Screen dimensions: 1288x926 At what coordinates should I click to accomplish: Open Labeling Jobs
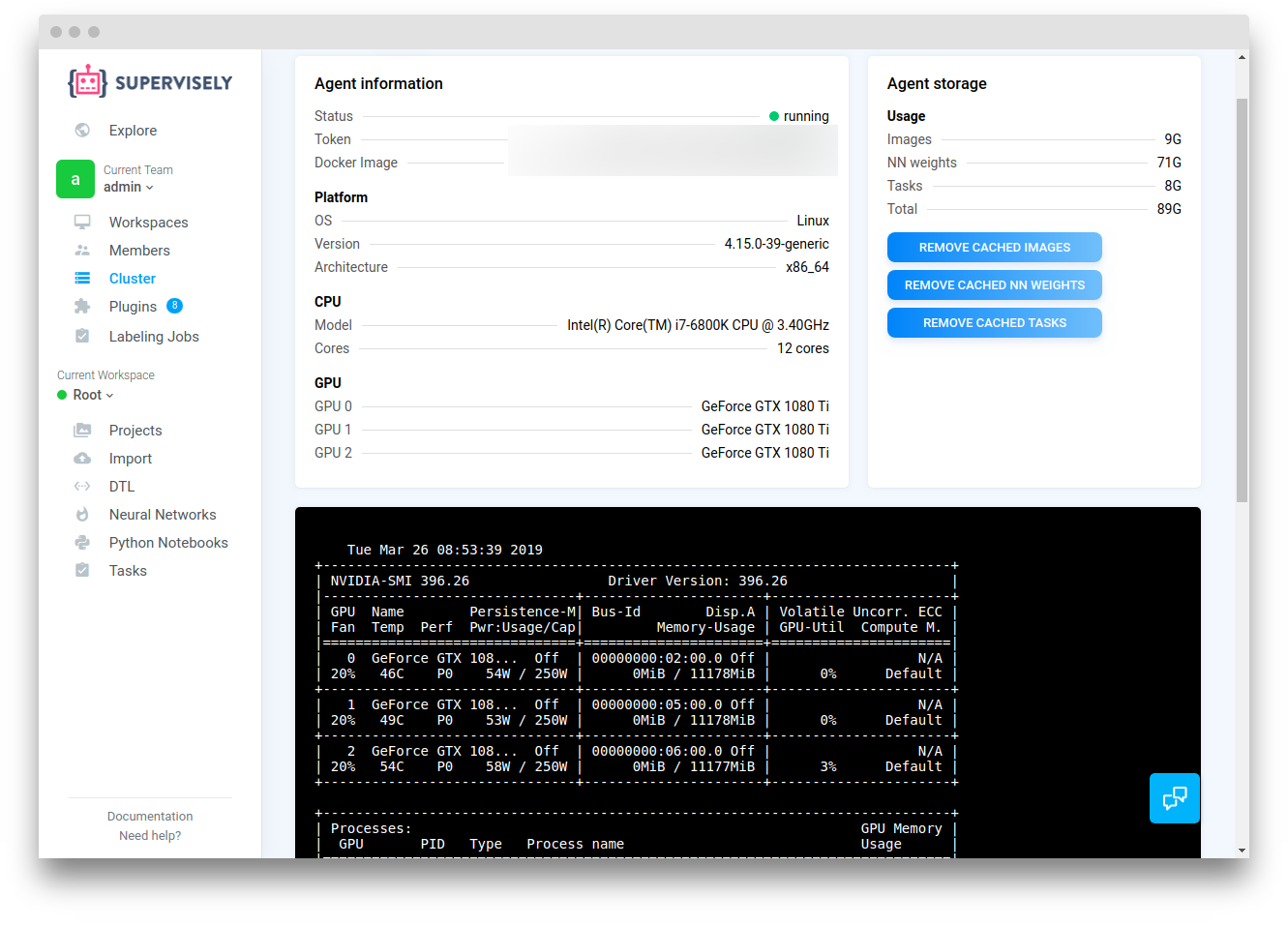point(154,337)
